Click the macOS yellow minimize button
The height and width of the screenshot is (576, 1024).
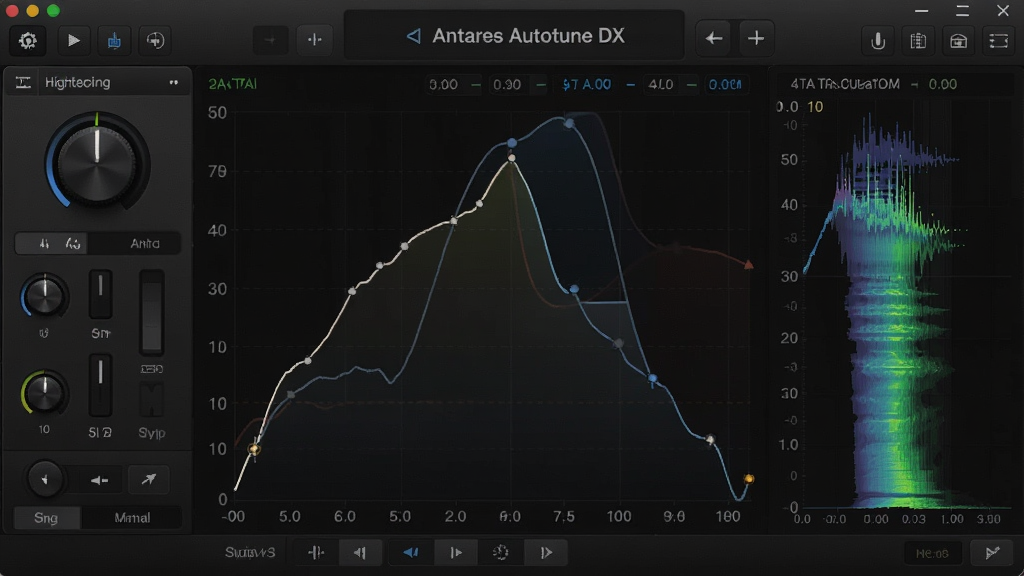33,10
